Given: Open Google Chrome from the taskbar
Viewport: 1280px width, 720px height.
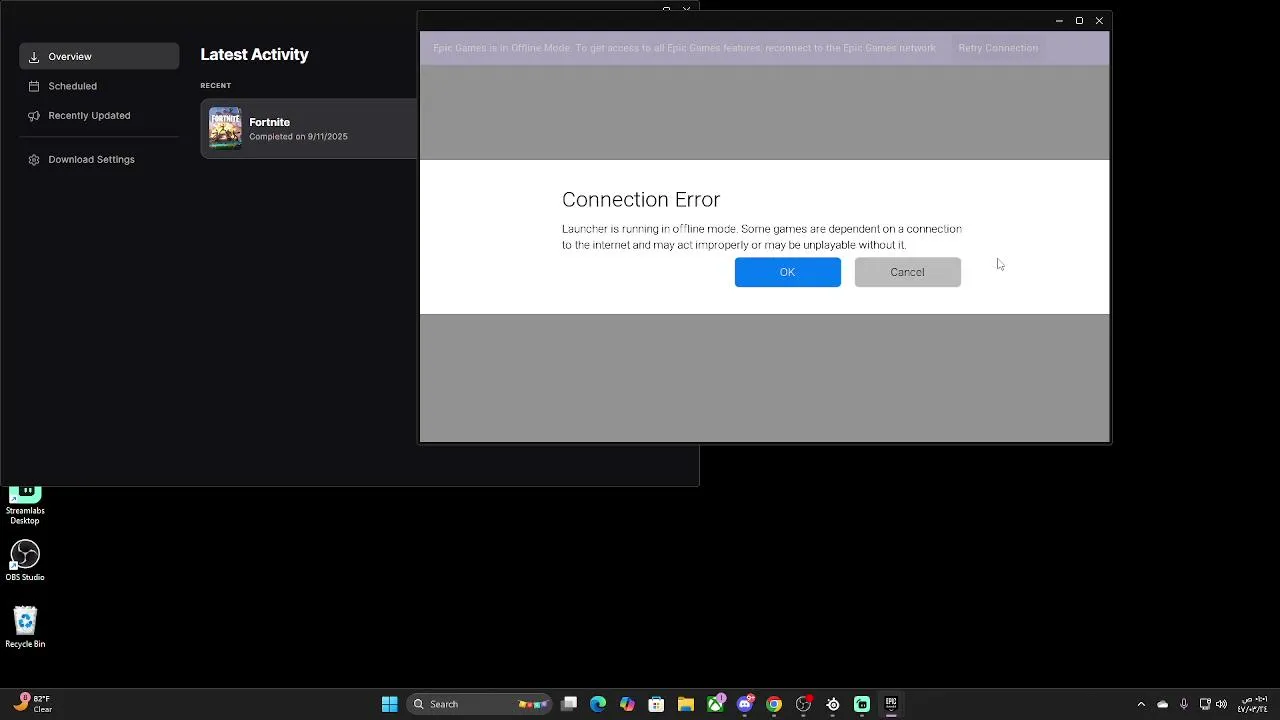Looking at the screenshot, I should click(774, 704).
